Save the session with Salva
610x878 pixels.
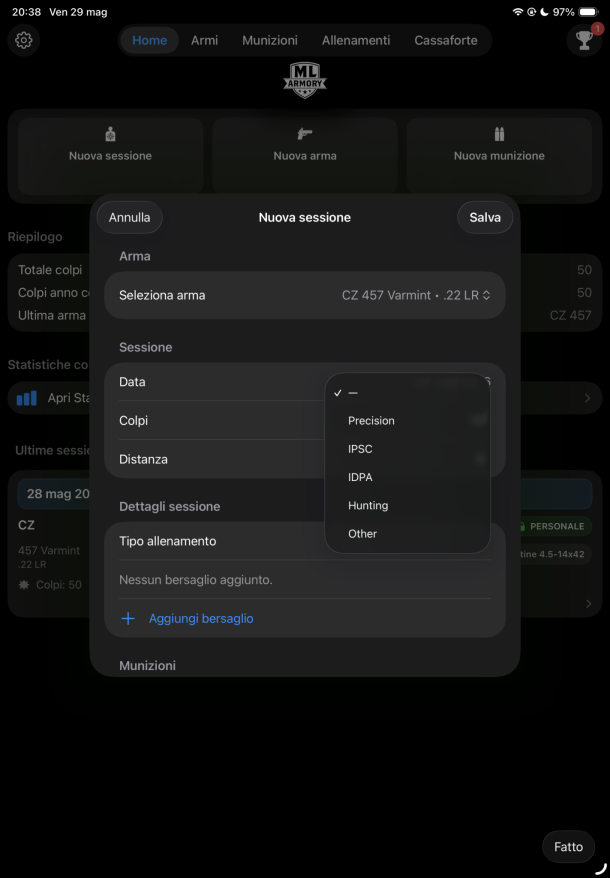[485, 217]
